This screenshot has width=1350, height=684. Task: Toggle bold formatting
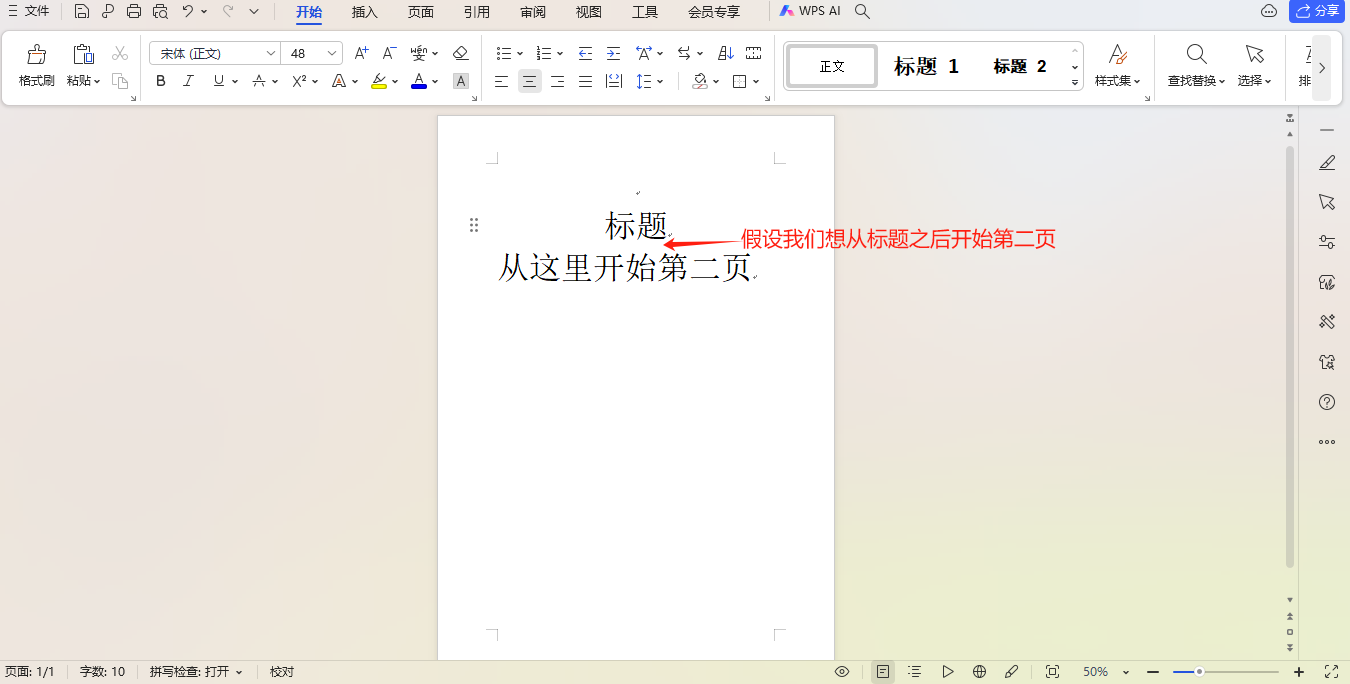click(x=161, y=81)
